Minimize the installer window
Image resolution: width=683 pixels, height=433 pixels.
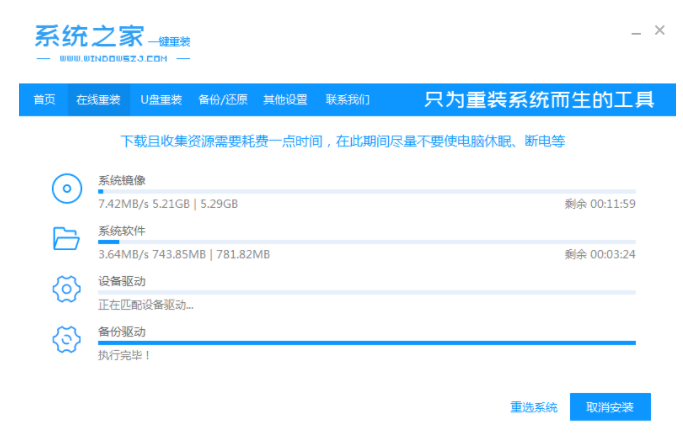(636, 32)
